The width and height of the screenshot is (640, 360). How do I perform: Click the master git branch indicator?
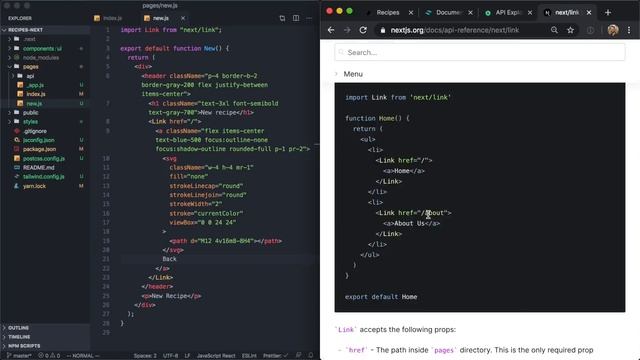pos(19,356)
